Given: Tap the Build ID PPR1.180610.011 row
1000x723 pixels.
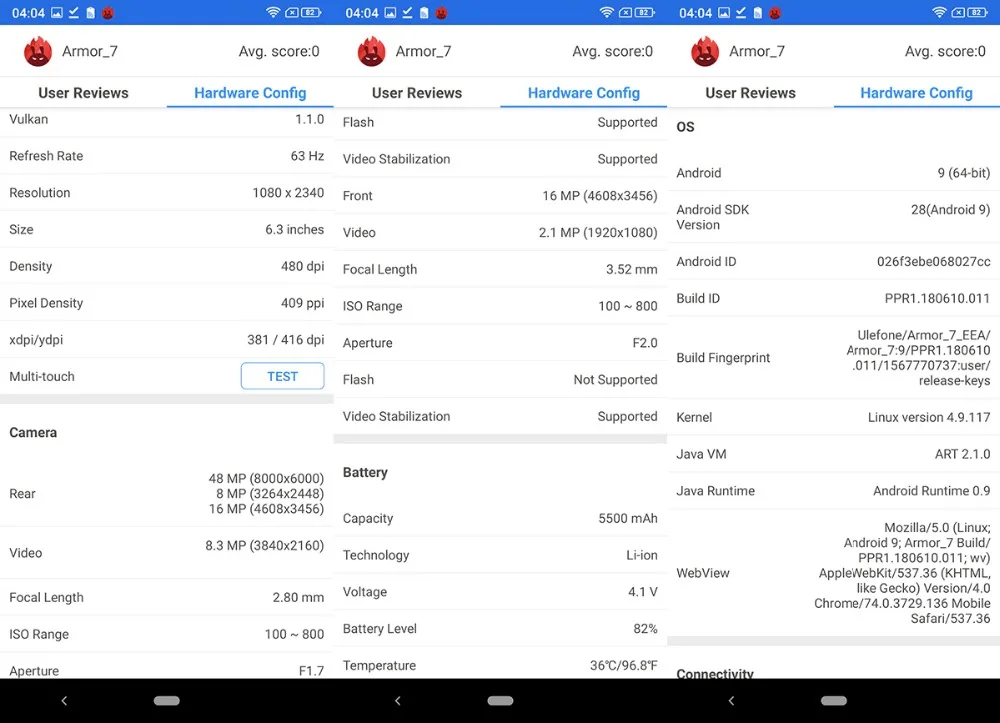Looking at the screenshot, I should click(x=834, y=298).
